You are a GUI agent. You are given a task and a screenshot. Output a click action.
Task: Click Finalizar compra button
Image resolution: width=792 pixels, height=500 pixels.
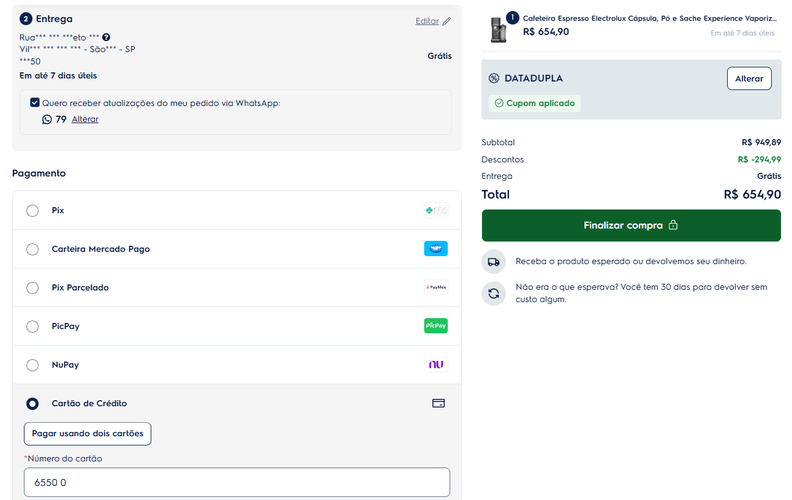631,225
